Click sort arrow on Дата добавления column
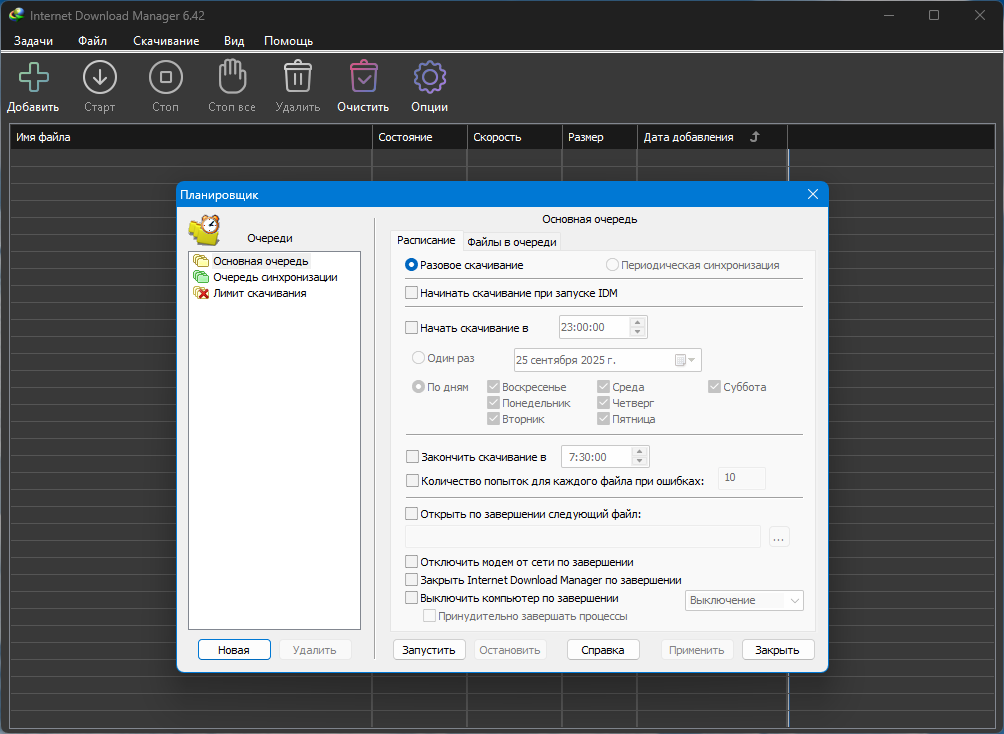Screen dimensions: 1004x734 point(754,137)
